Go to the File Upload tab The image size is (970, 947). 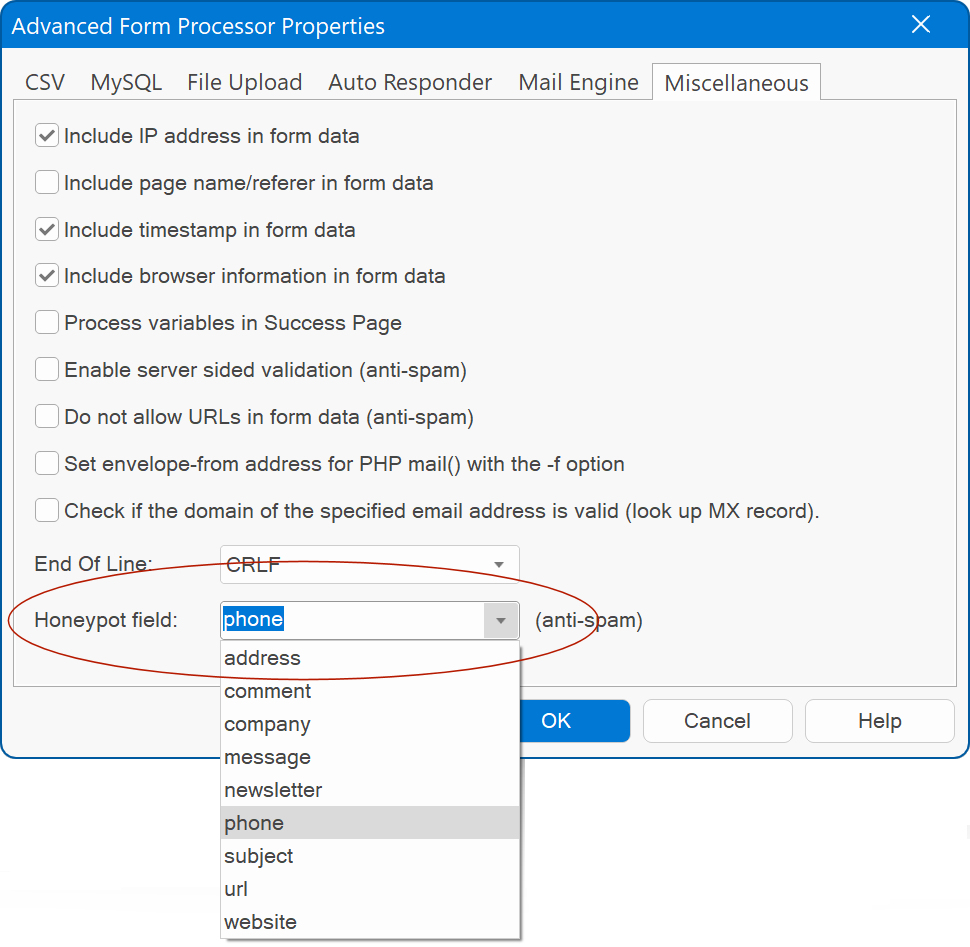pyautogui.click(x=244, y=83)
